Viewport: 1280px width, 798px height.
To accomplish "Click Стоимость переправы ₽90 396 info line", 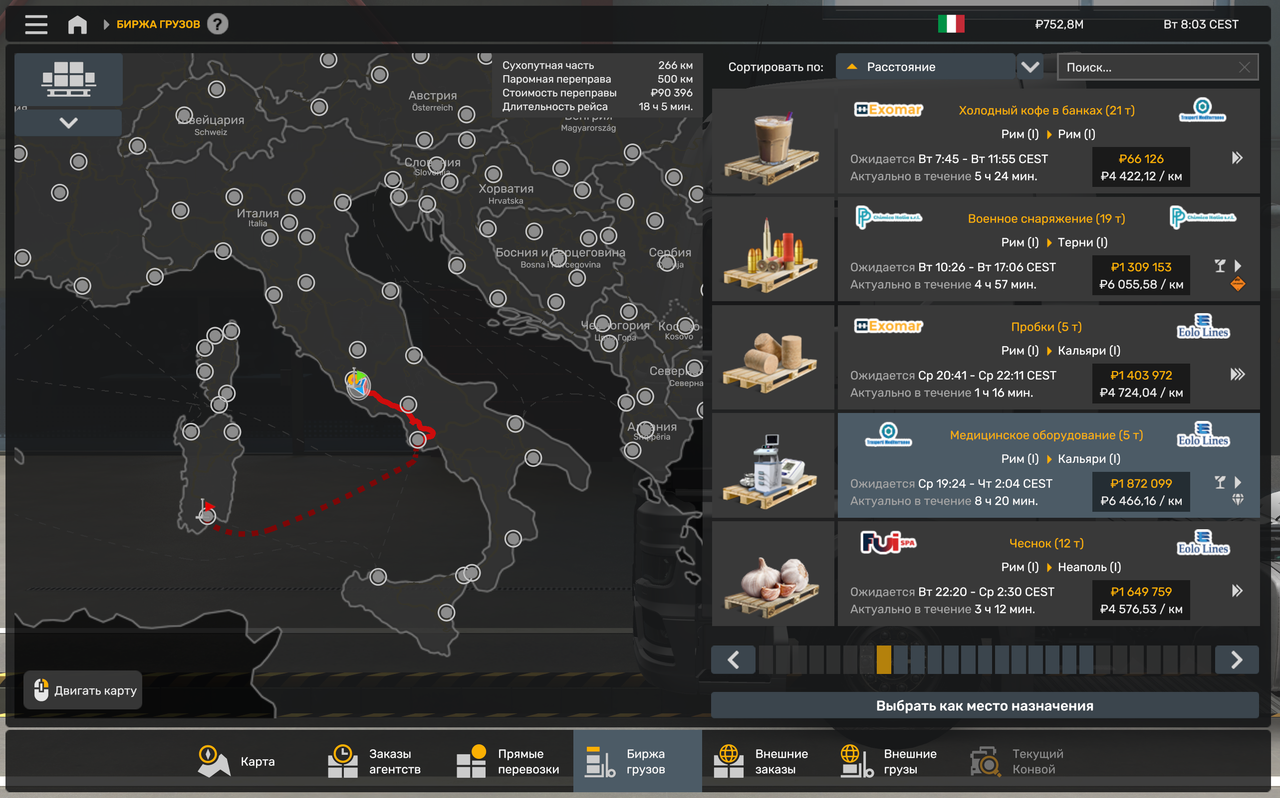I will tap(597, 93).
